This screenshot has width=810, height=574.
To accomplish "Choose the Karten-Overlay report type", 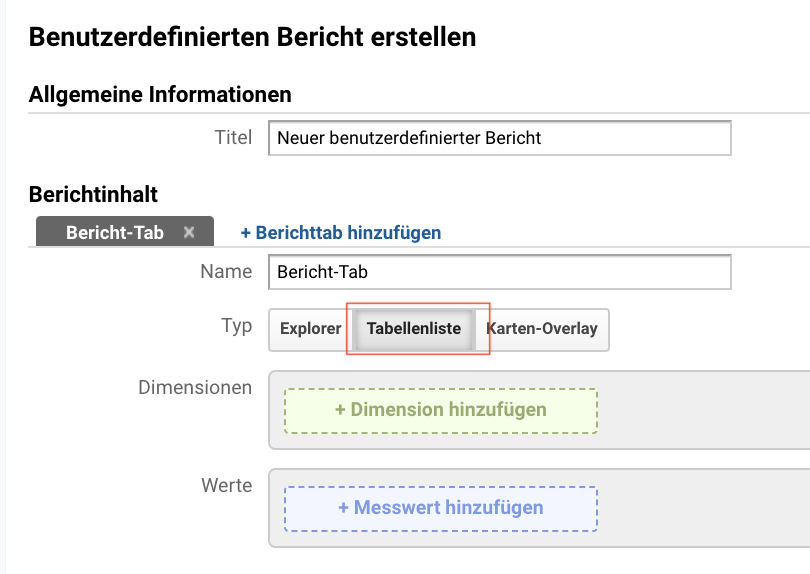I will click(x=542, y=329).
